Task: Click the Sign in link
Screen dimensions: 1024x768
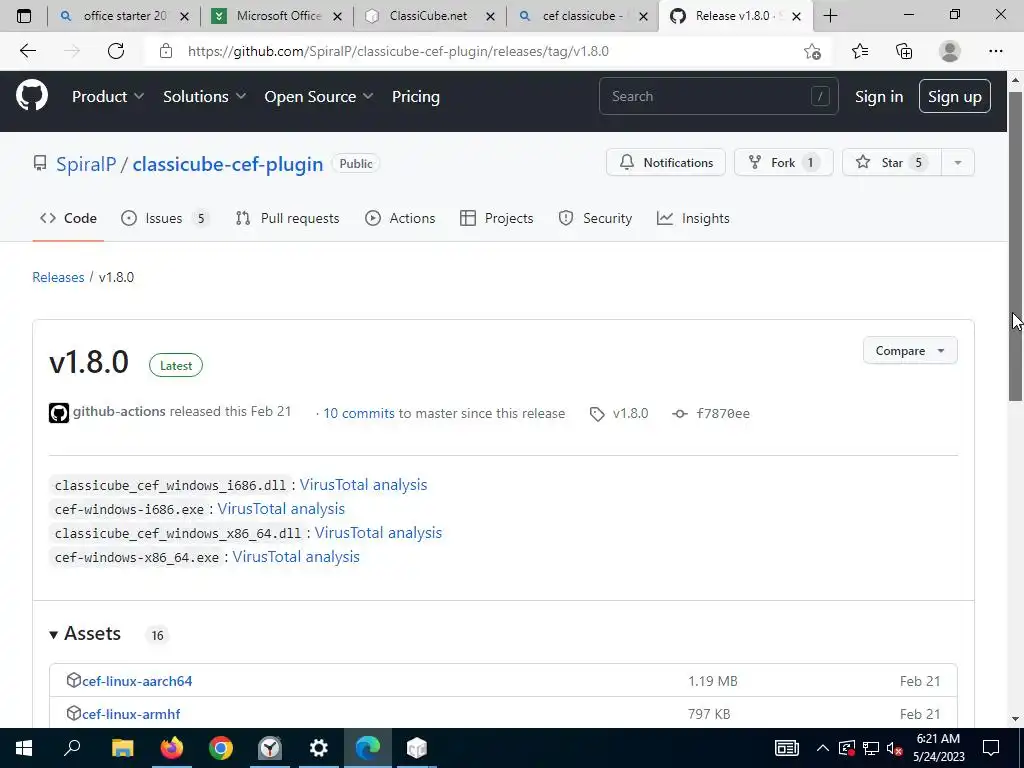Action: 879,97
